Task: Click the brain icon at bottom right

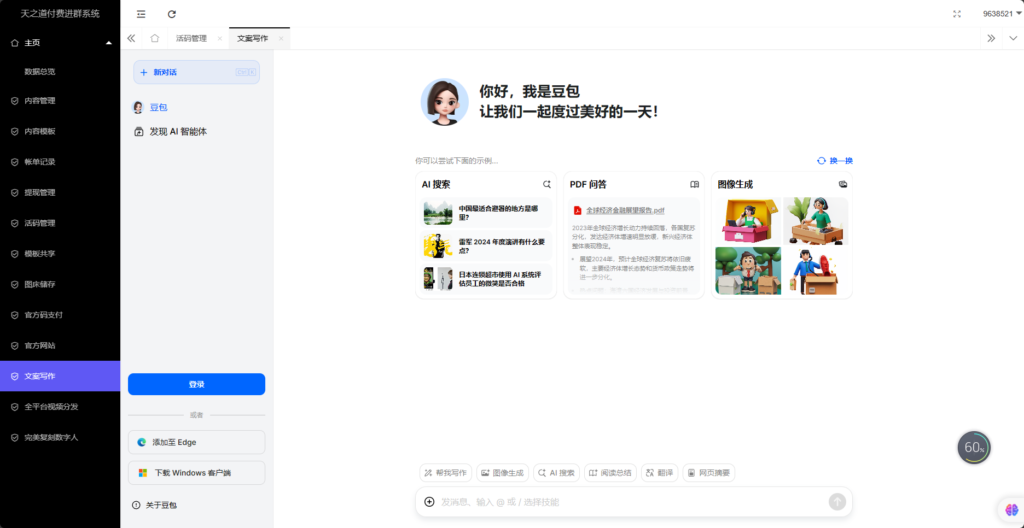Action: (1012, 509)
